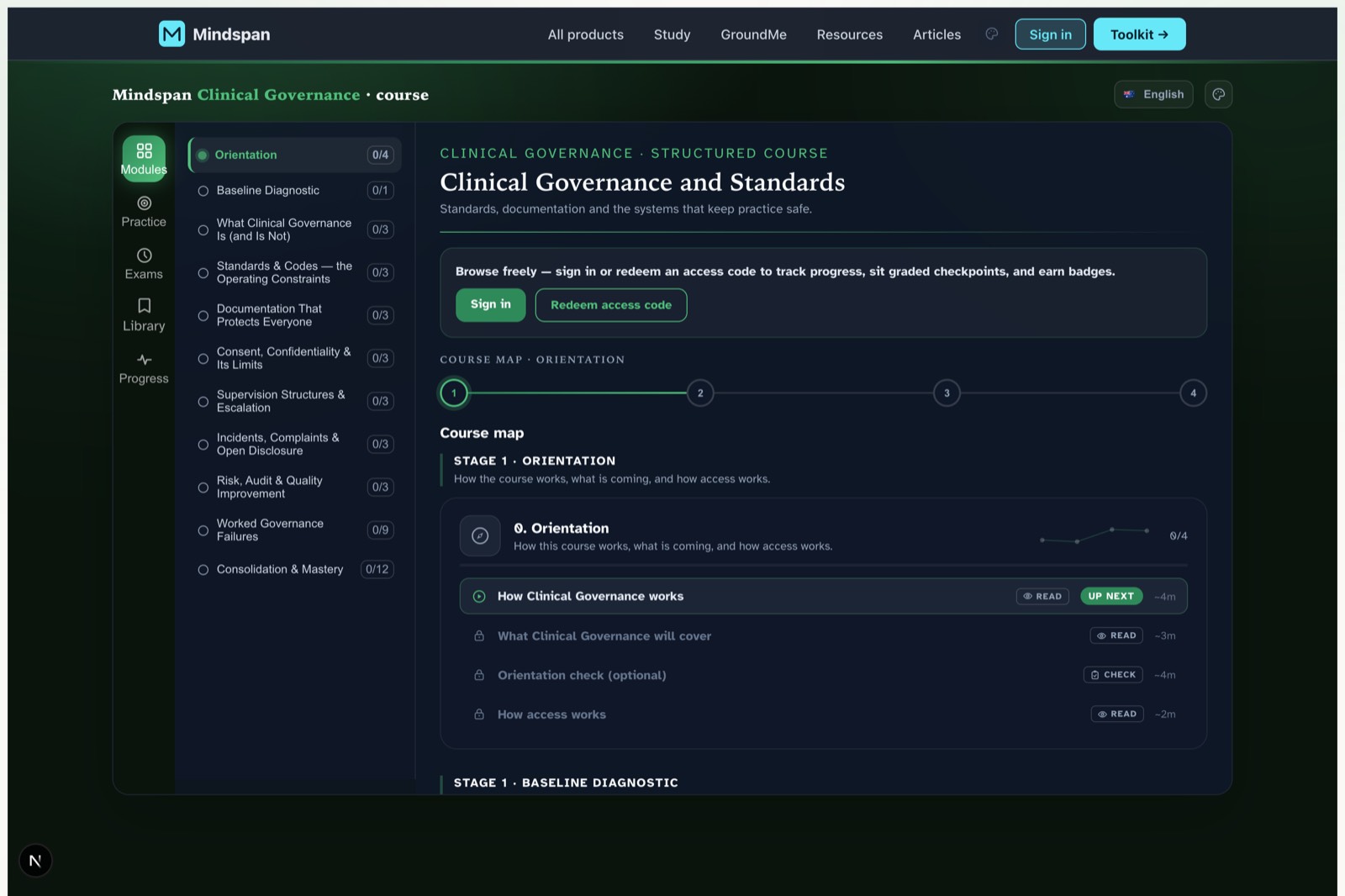Screen dimensions: 1345x896
Task: Click lock icon on Orientation check (optional)
Action: pyautogui.click(x=479, y=675)
